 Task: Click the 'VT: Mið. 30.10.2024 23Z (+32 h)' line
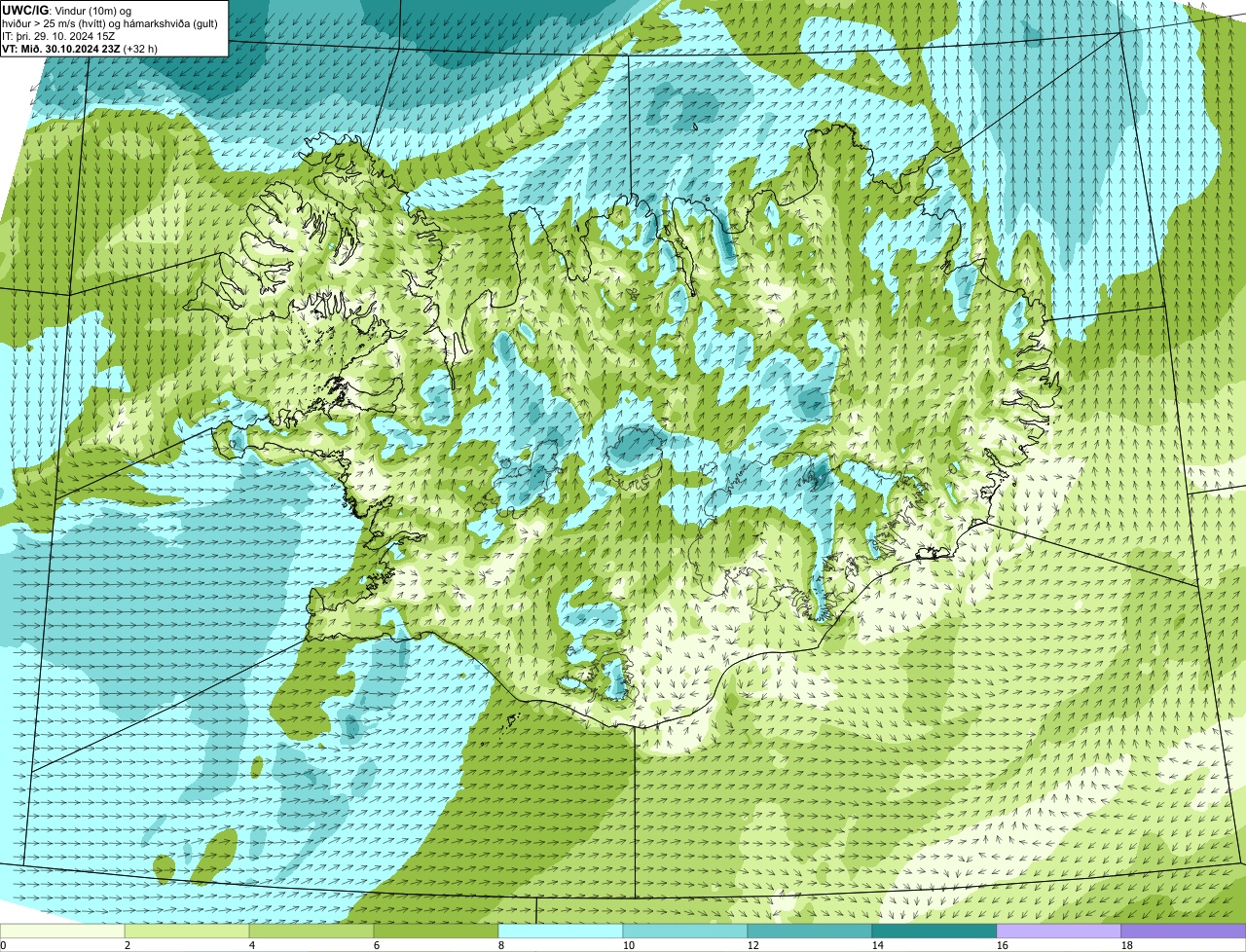pyautogui.click(x=80, y=47)
